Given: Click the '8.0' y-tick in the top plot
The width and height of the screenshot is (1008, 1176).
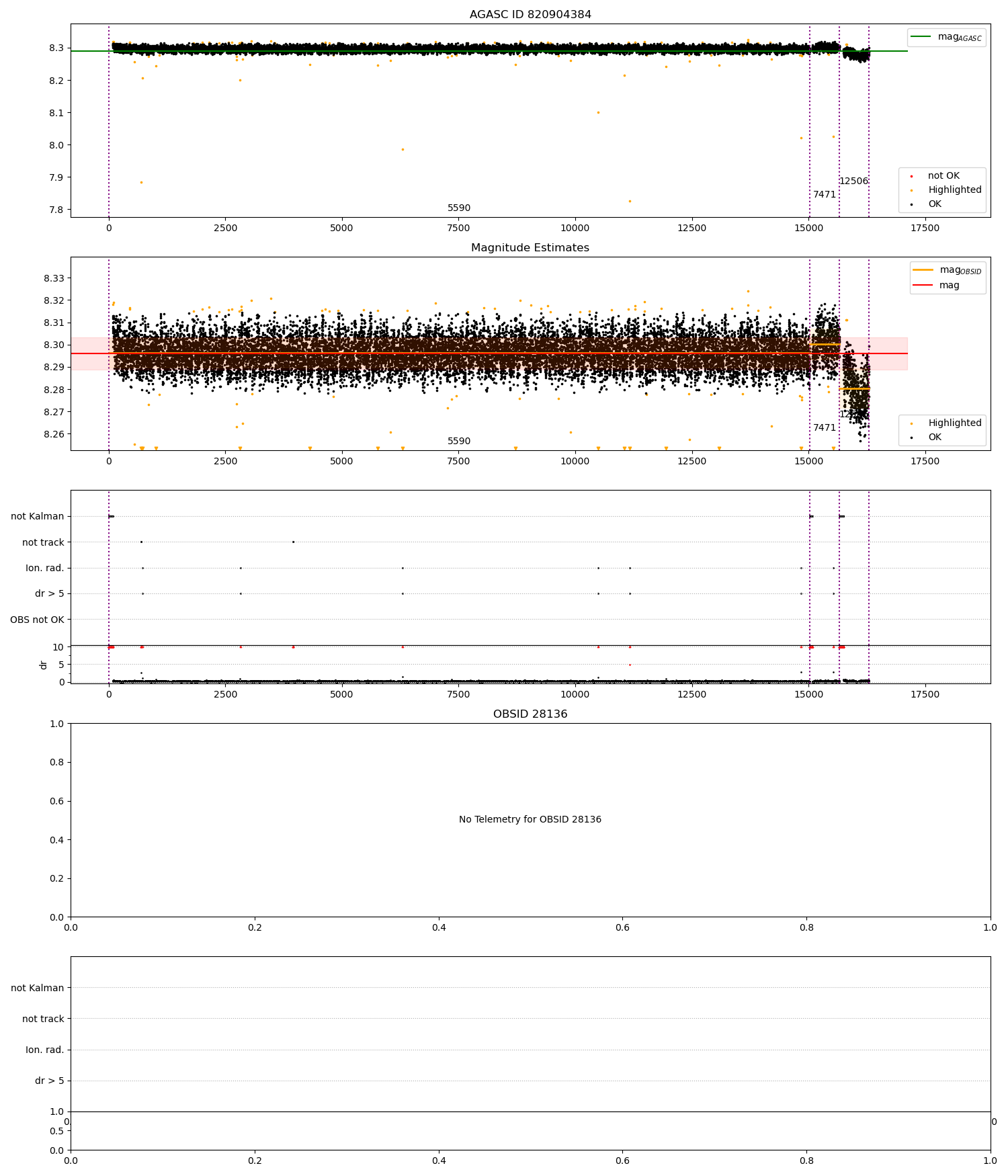Looking at the screenshot, I should point(56,146).
